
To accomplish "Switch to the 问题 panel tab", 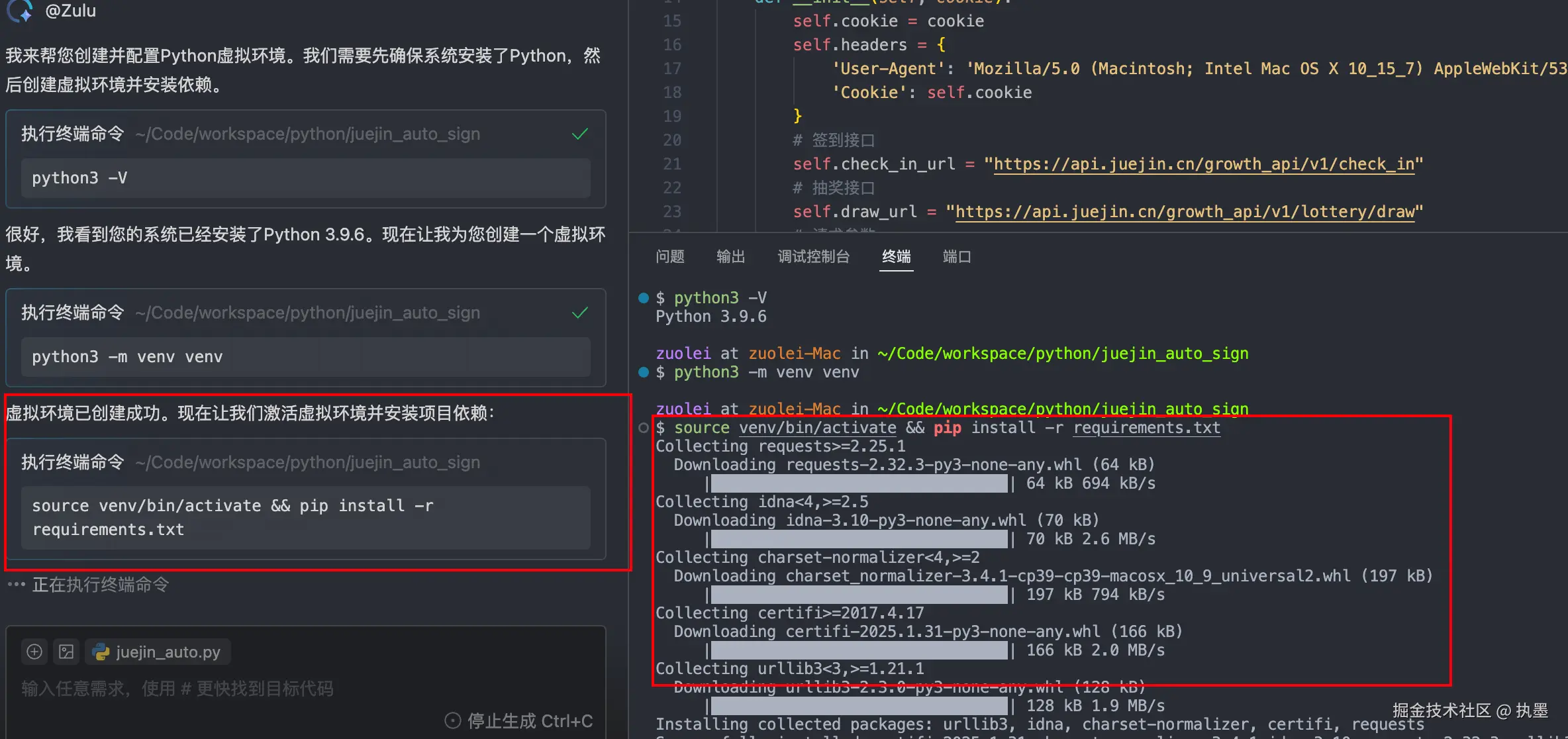I will [x=670, y=257].
